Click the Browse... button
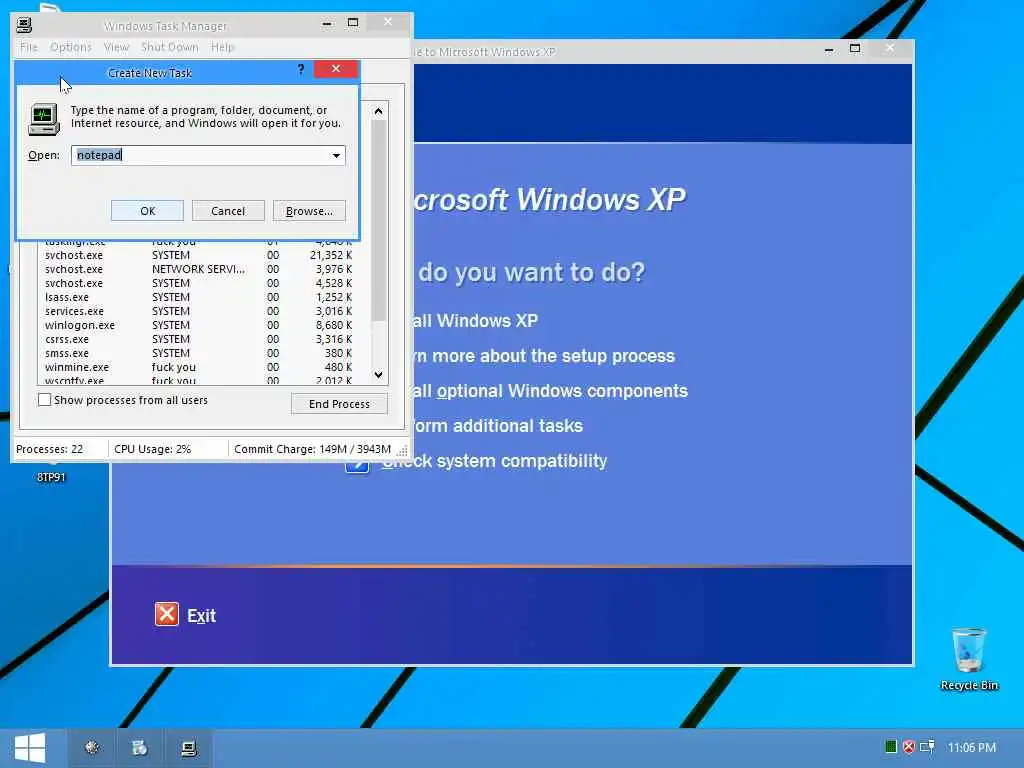Image resolution: width=1024 pixels, height=768 pixels. click(x=309, y=211)
